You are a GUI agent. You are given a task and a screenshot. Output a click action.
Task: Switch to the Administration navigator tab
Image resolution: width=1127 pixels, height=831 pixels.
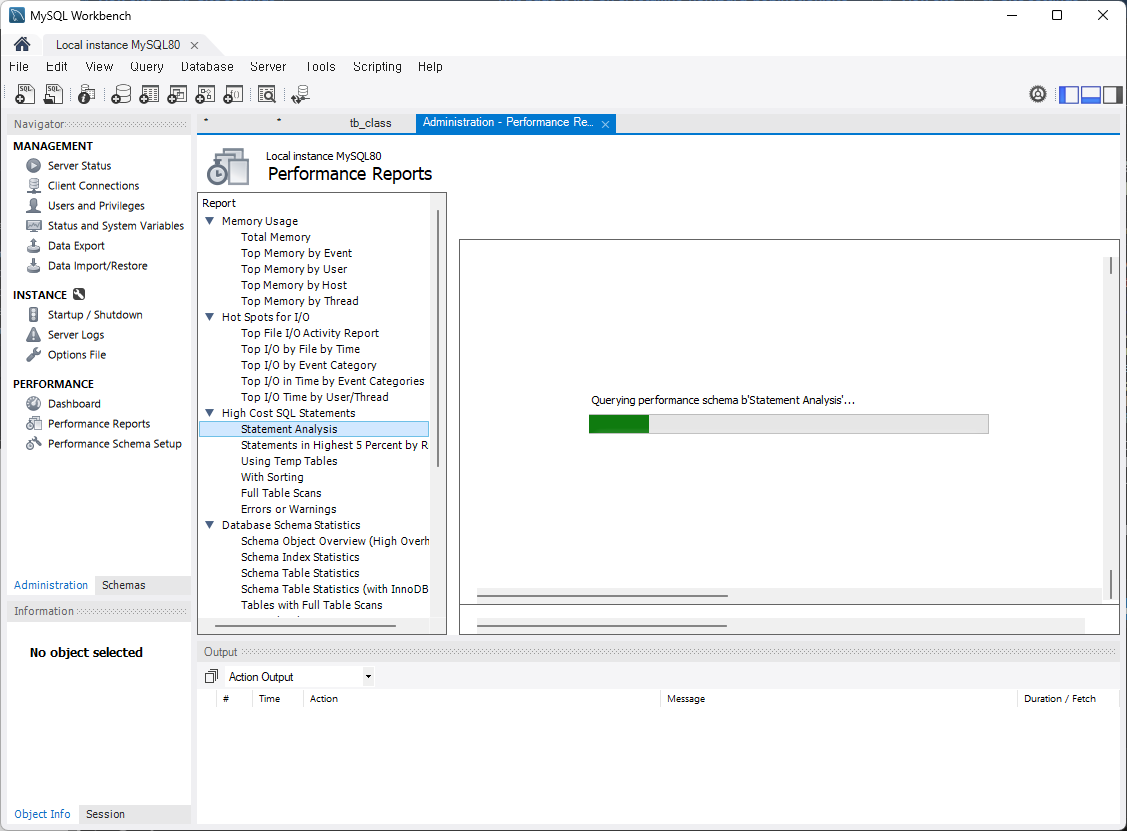[x=51, y=585]
